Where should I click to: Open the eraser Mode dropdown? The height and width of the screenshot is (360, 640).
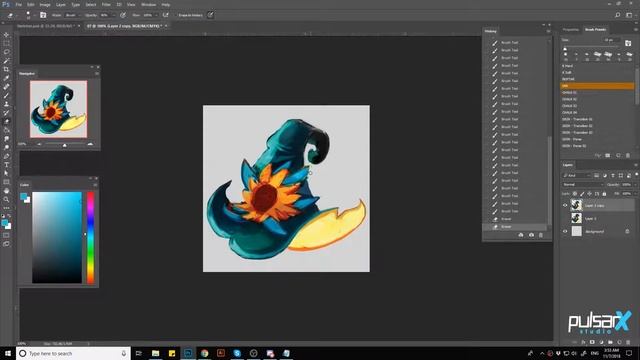click(72, 15)
